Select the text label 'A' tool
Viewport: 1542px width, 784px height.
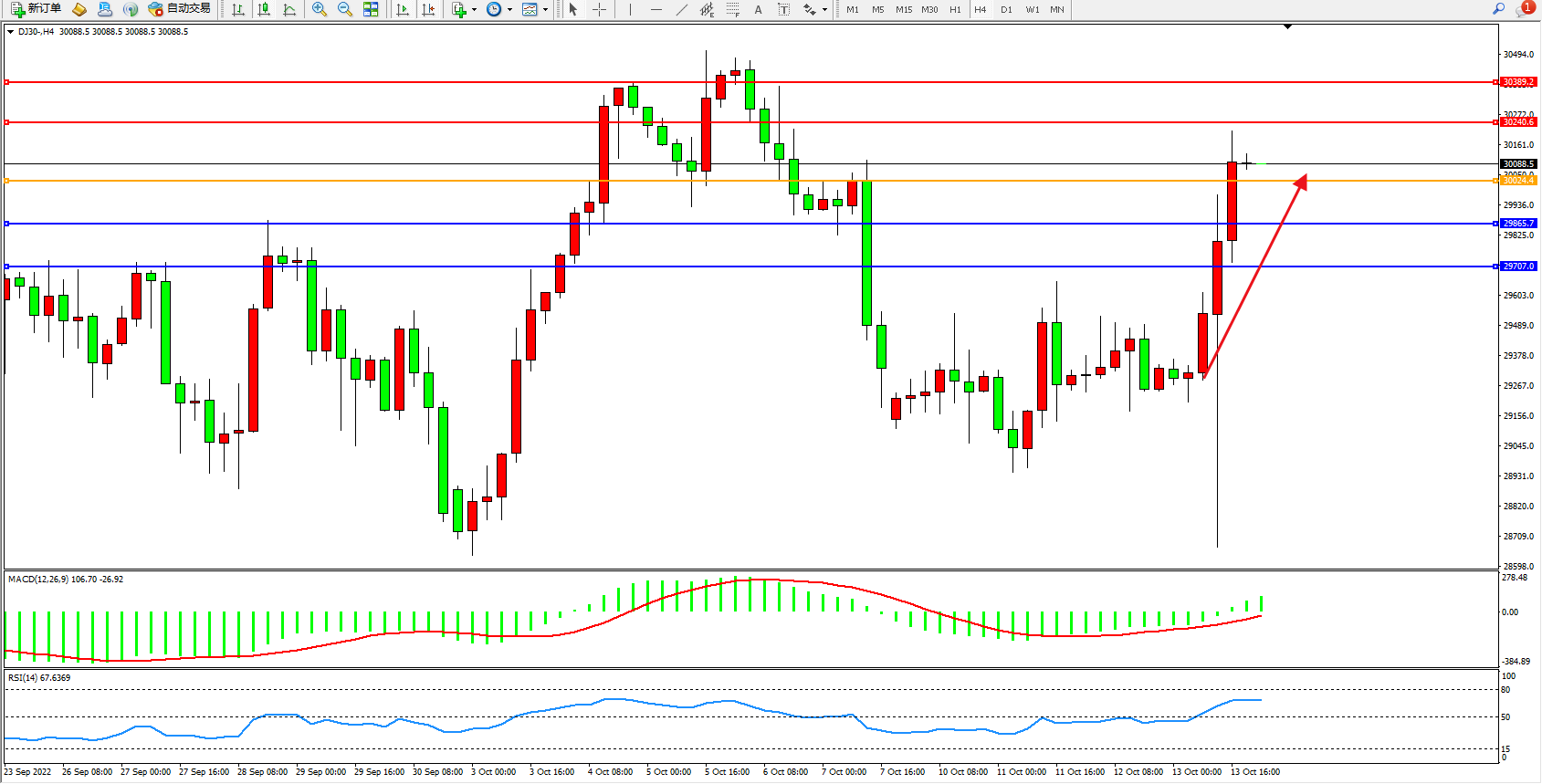tap(758, 9)
